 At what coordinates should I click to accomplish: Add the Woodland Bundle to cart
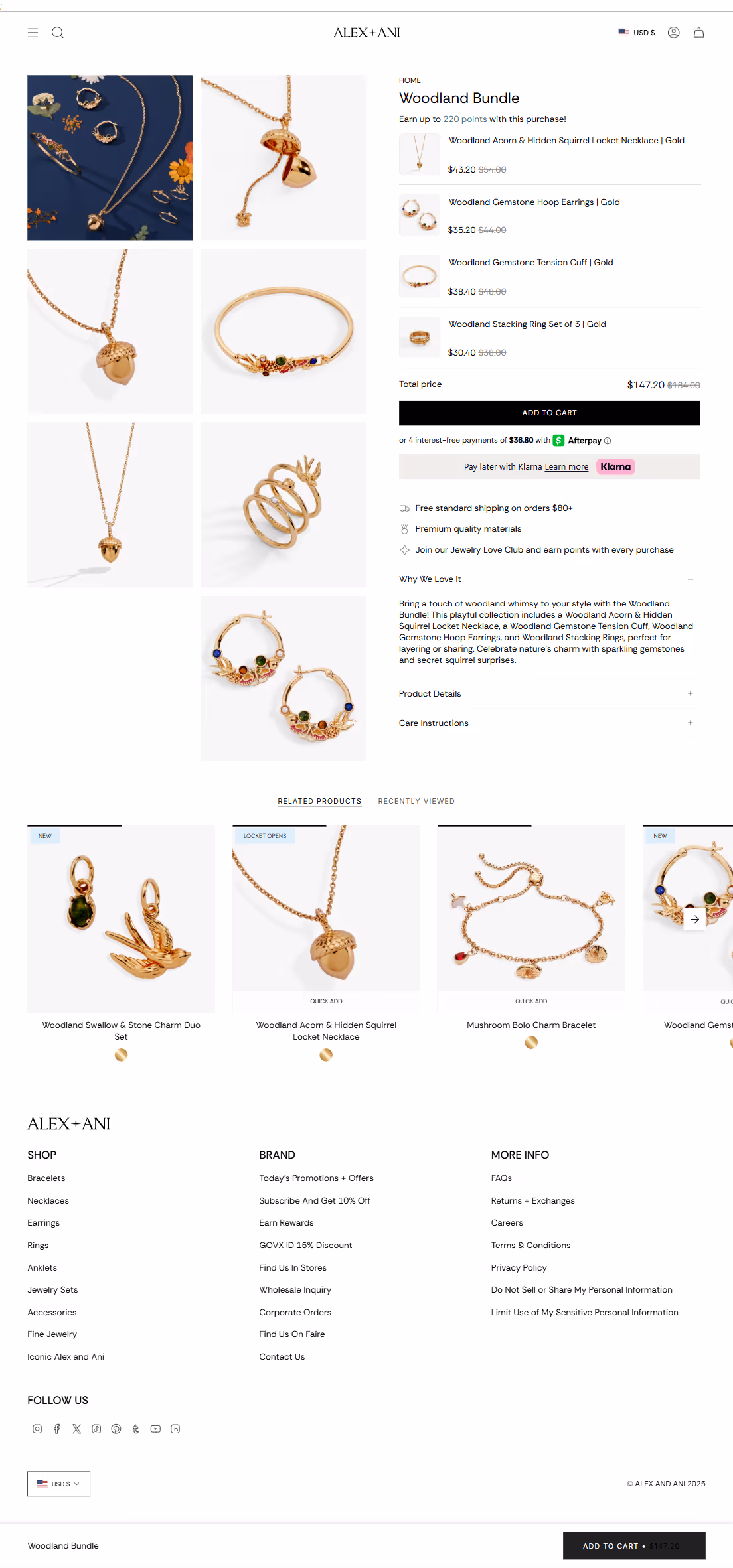[549, 413]
